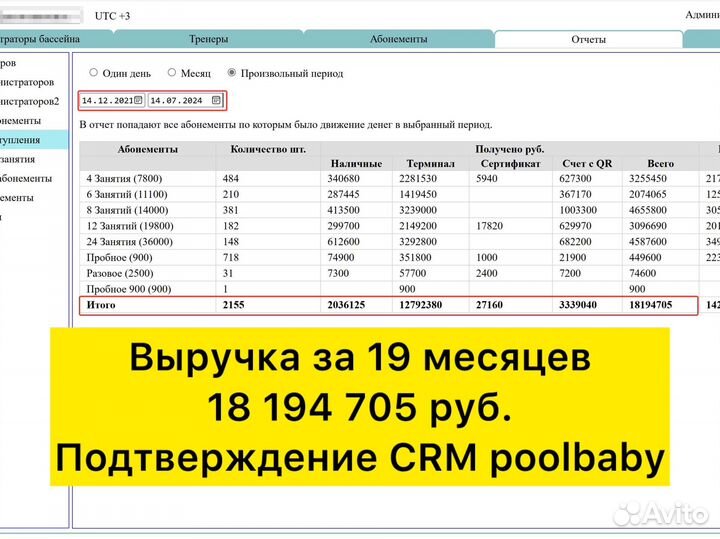
Task: Click the Итого row label
Action: (101, 305)
